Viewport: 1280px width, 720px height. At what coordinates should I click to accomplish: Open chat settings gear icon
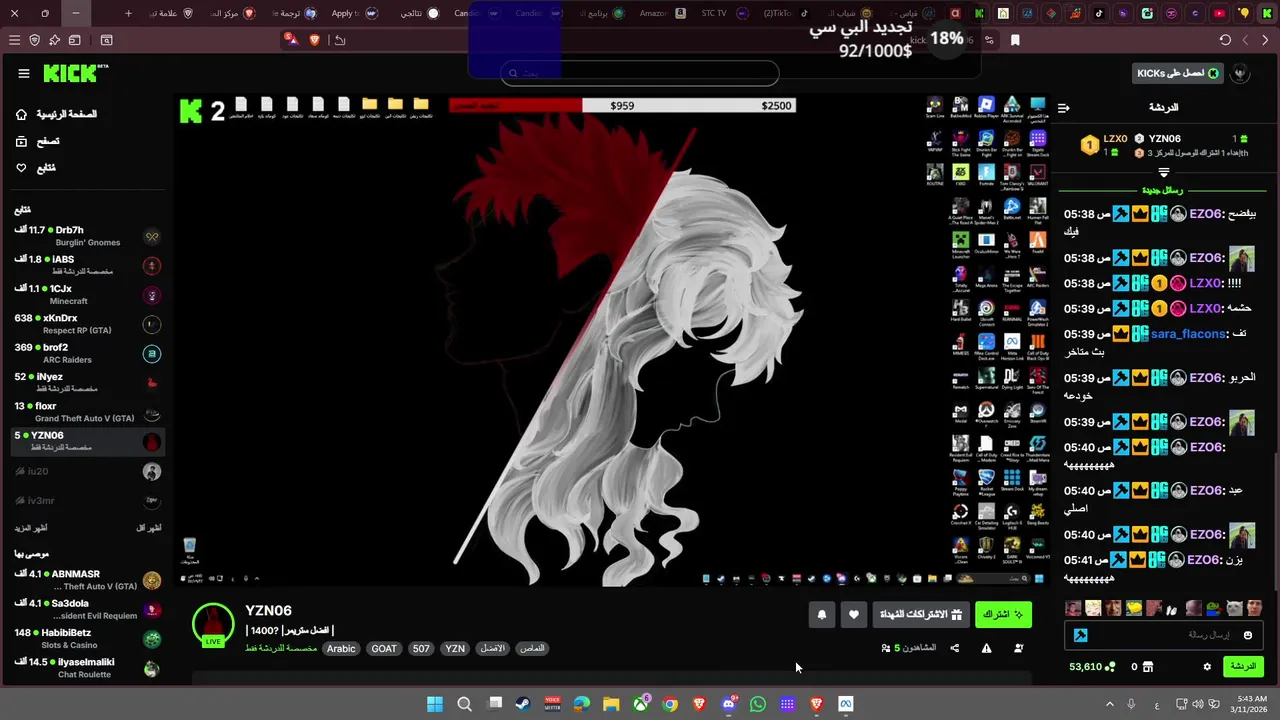pos(1207,667)
